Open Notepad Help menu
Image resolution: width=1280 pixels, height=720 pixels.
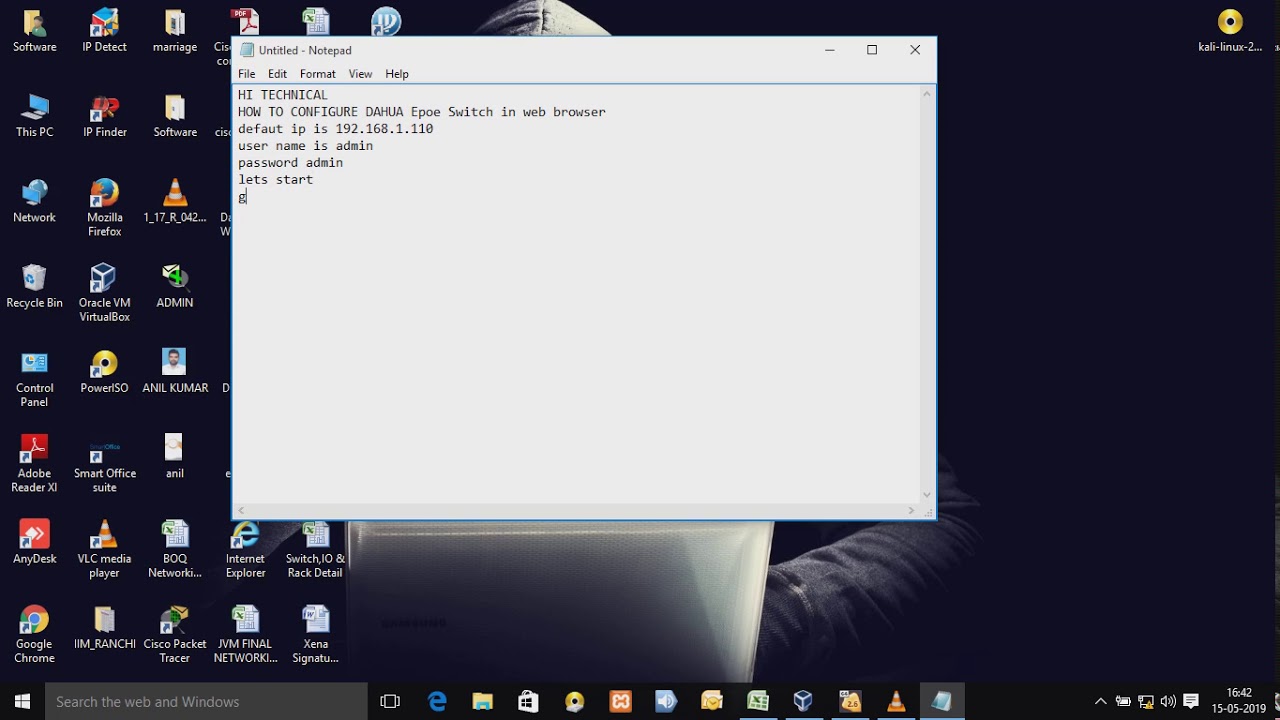397,74
